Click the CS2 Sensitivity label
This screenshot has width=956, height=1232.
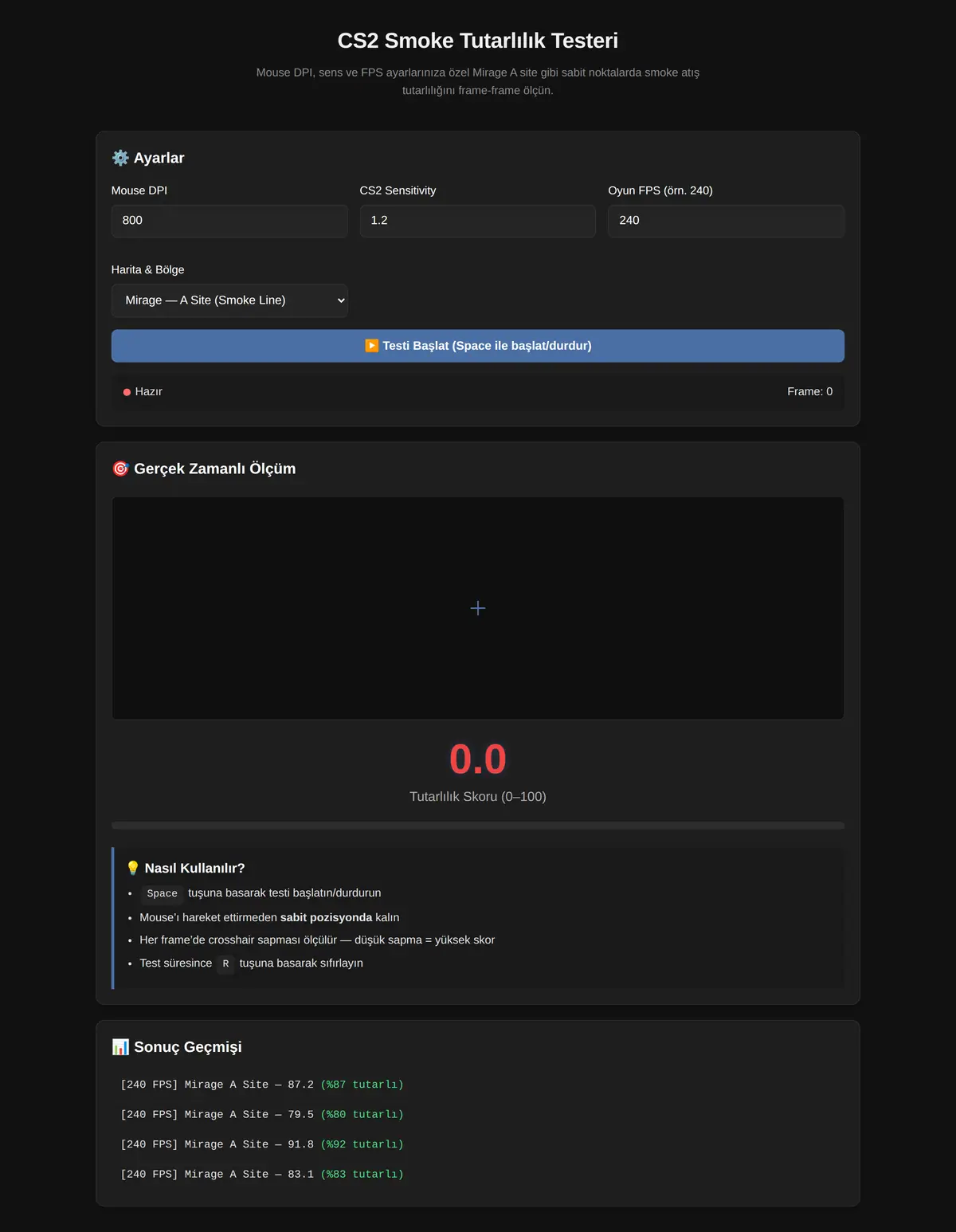(398, 190)
